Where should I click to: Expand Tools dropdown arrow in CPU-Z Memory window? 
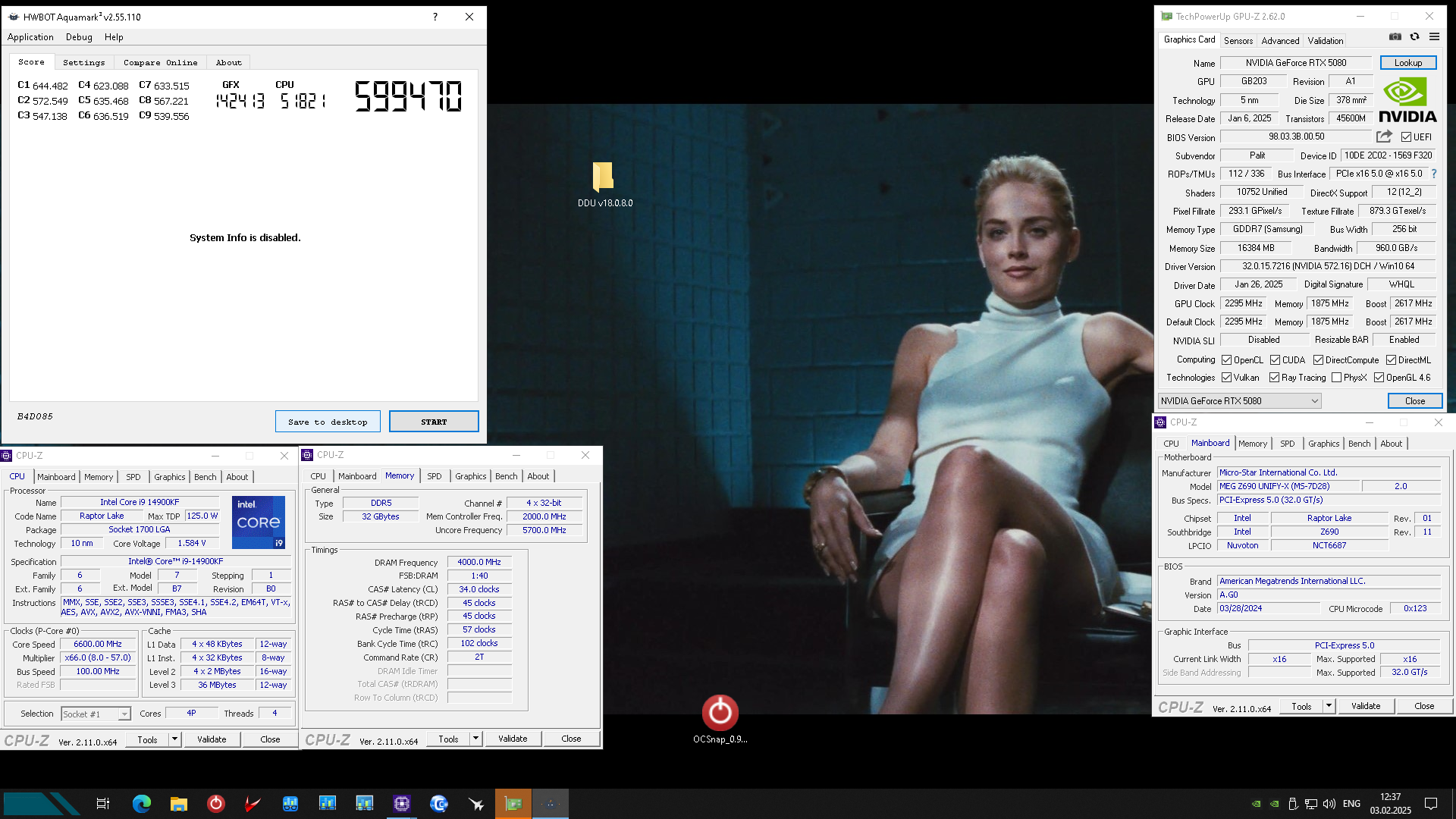pos(475,739)
